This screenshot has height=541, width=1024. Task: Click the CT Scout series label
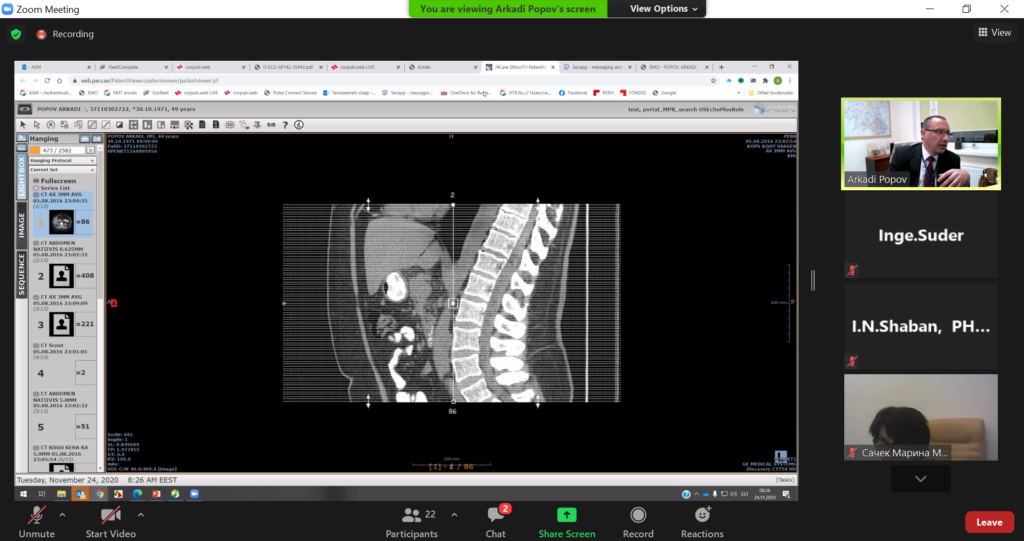click(52, 345)
